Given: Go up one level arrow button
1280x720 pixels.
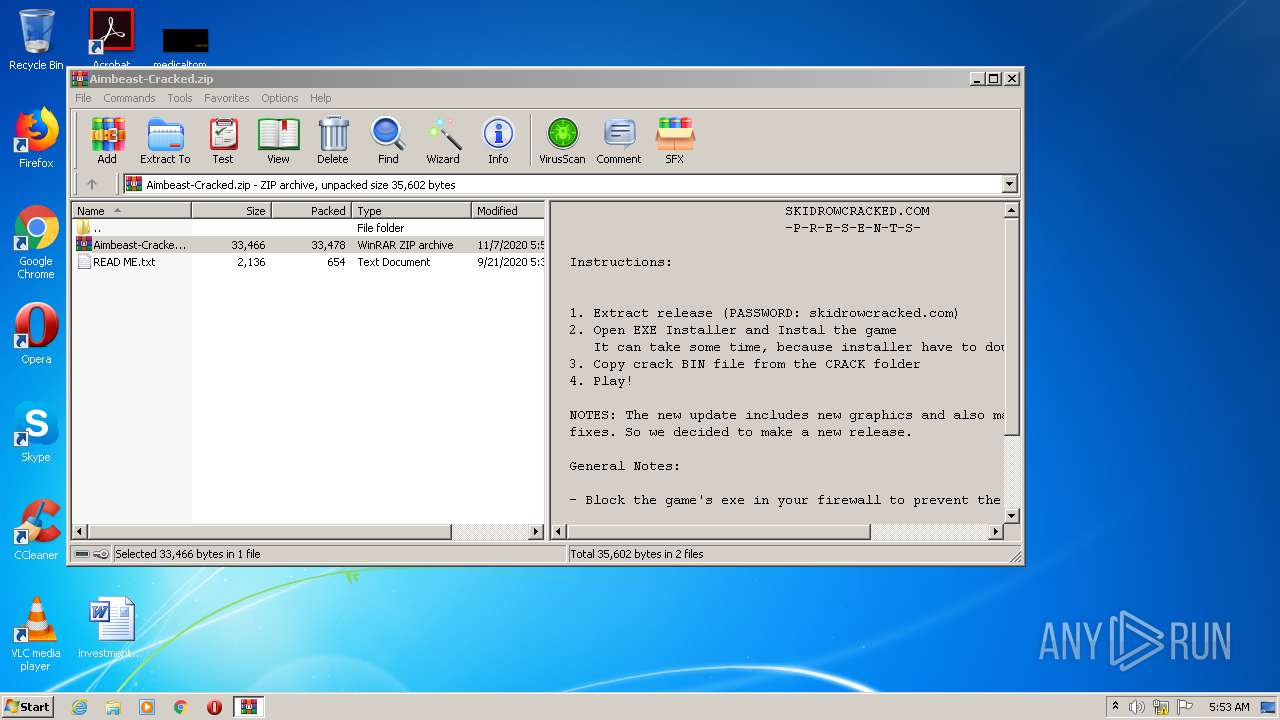Looking at the screenshot, I should point(92,184).
